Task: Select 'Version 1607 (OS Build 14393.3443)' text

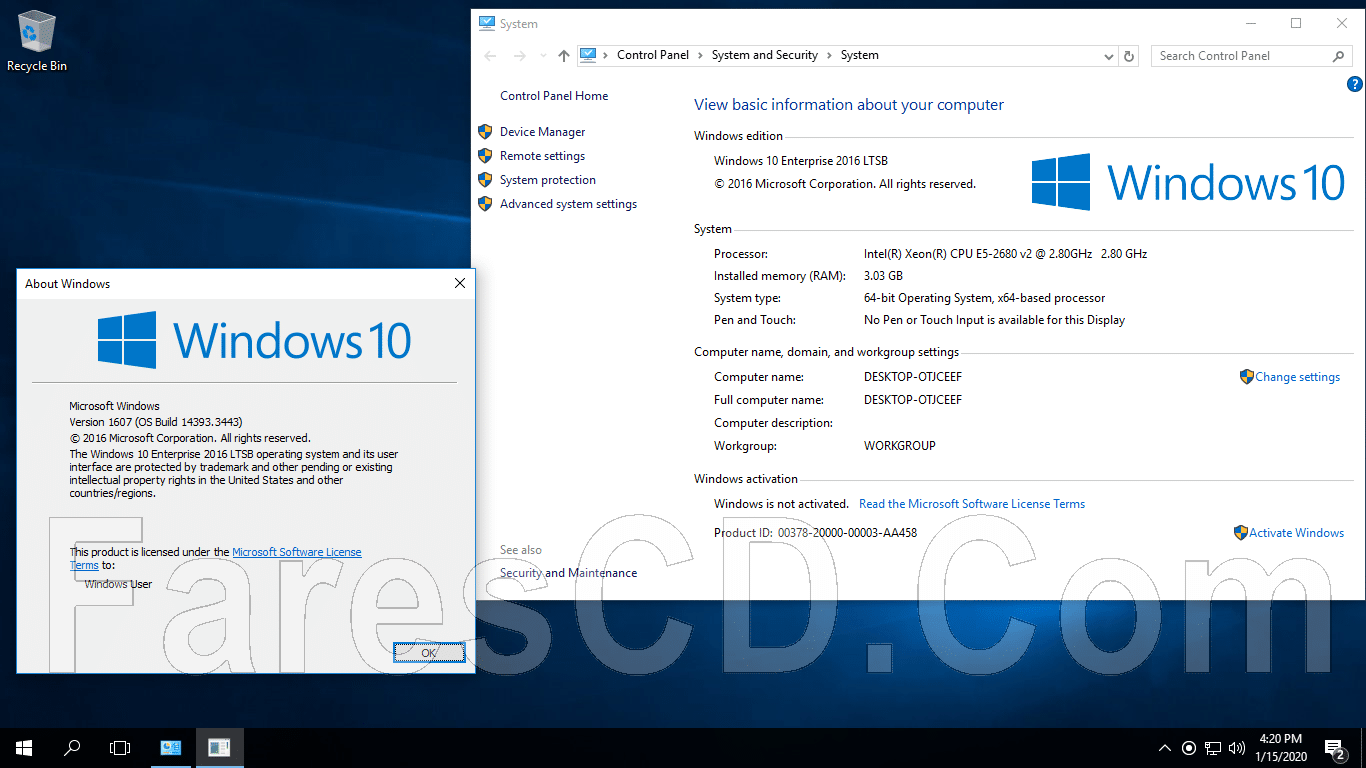Action: [x=156, y=422]
